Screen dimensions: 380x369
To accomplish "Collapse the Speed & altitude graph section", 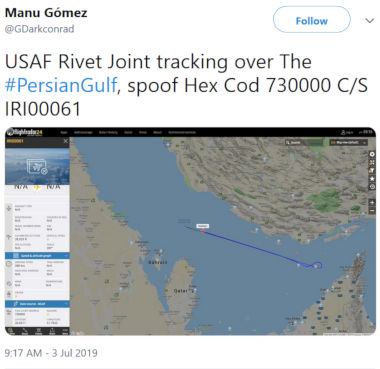I will [37, 255].
